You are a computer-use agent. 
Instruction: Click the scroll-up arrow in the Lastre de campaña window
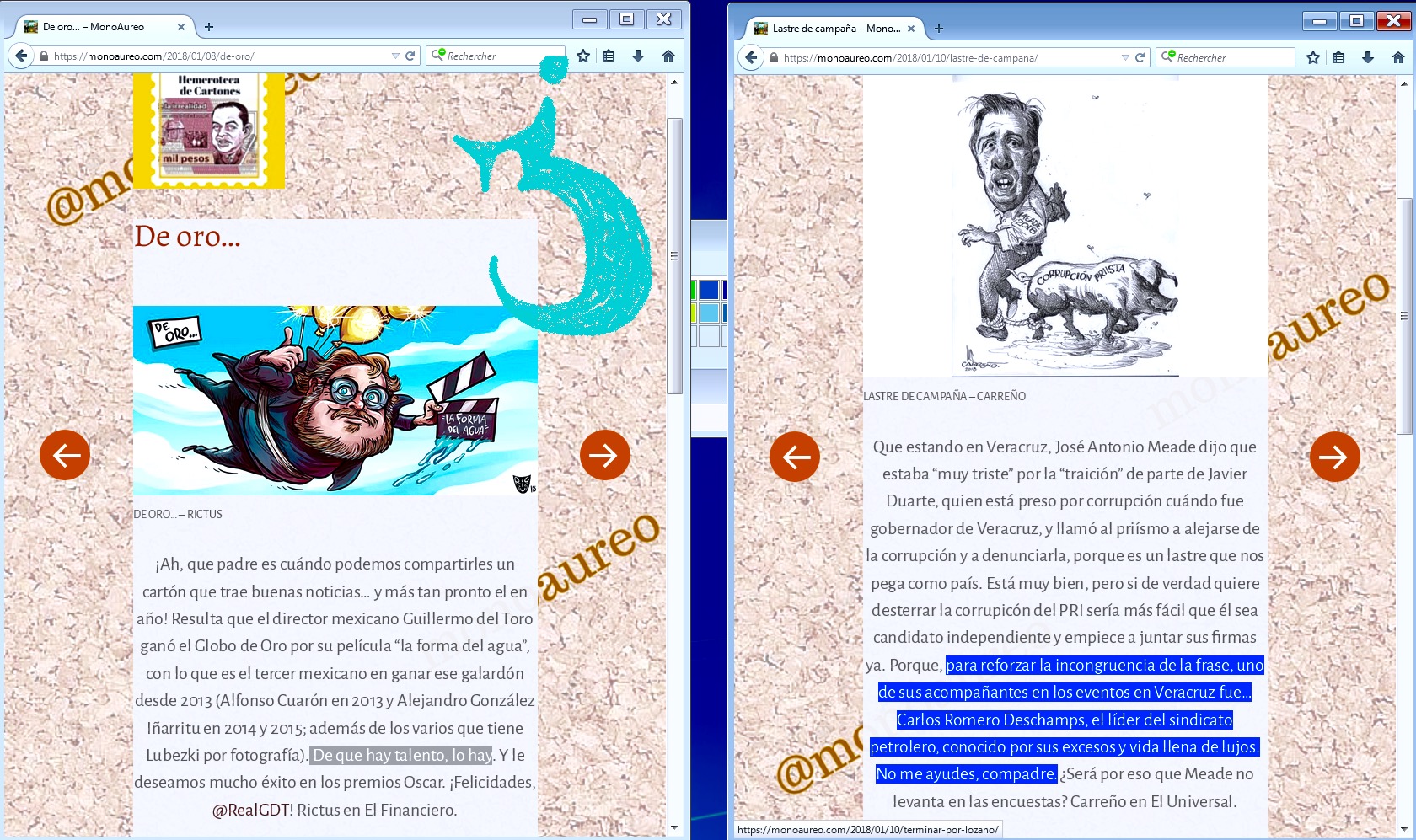1404,83
